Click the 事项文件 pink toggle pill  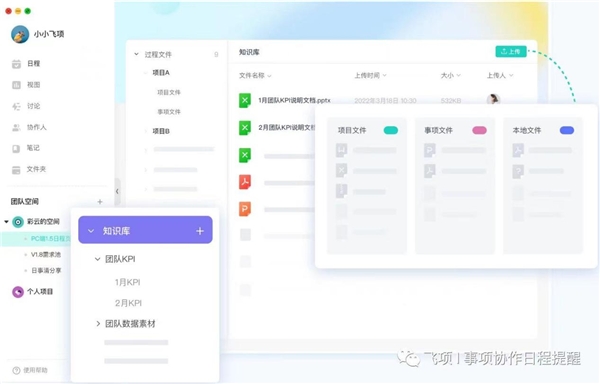pyautogui.click(x=479, y=130)
